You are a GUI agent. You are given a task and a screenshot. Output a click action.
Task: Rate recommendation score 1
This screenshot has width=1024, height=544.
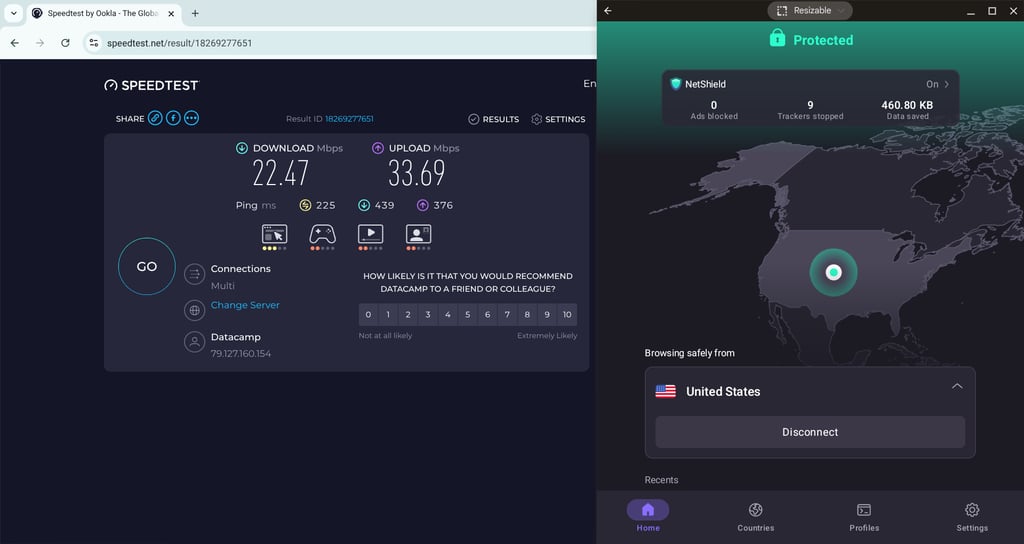388,315
